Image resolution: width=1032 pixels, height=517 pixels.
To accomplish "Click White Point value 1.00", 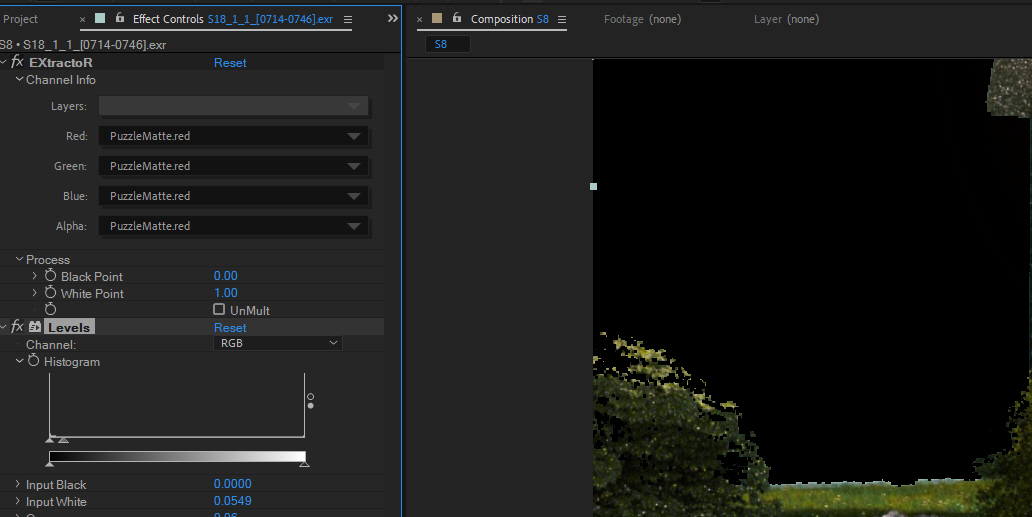I will 226,293.
